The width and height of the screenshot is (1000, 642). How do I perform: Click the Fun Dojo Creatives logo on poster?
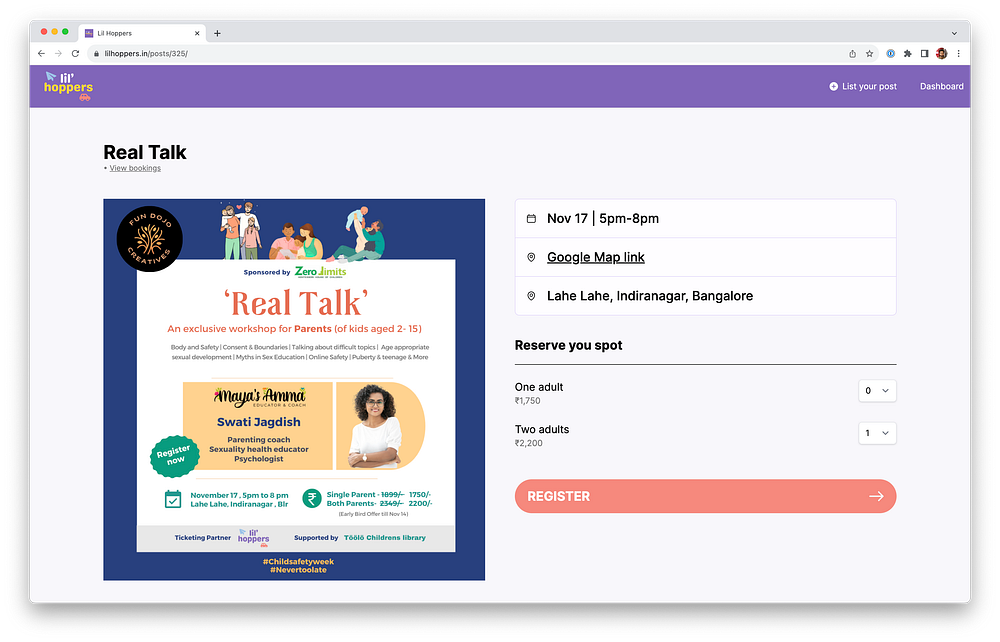[x=150, y=239]
